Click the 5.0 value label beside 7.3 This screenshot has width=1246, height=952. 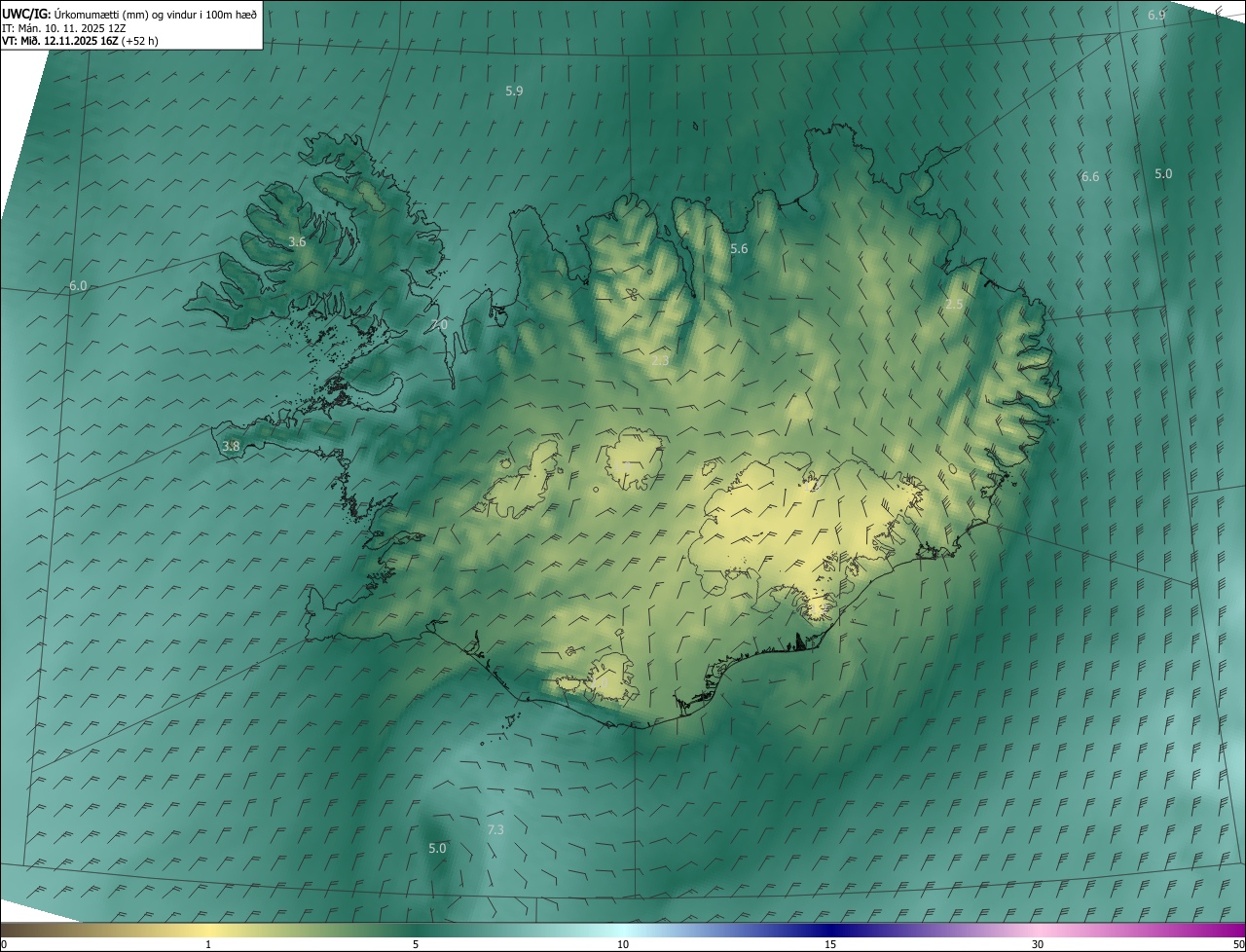tap(437, 848)
